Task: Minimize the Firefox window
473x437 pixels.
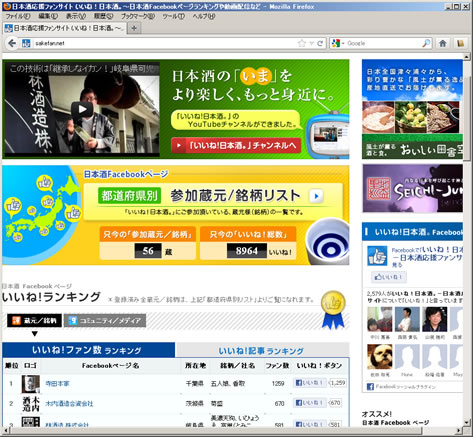Action: (449, 6)
